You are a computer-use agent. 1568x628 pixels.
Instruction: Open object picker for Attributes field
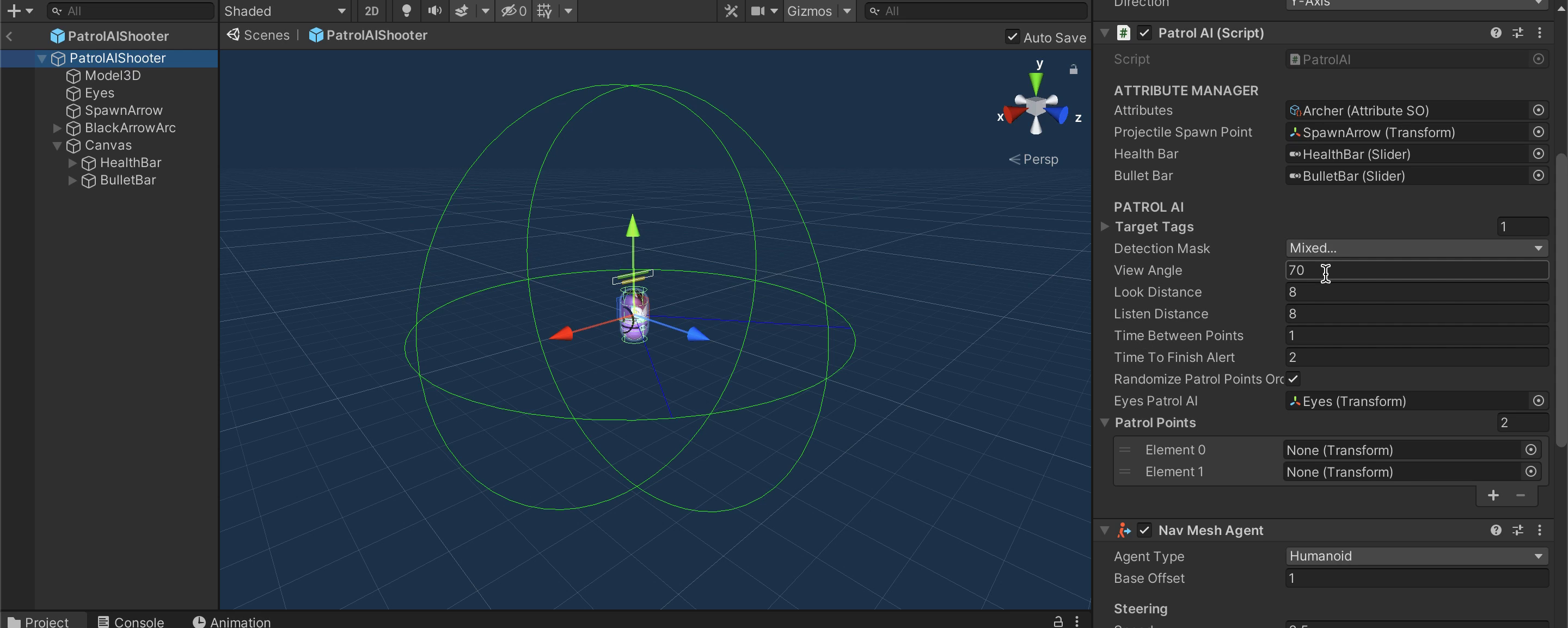click(1538, 110)
